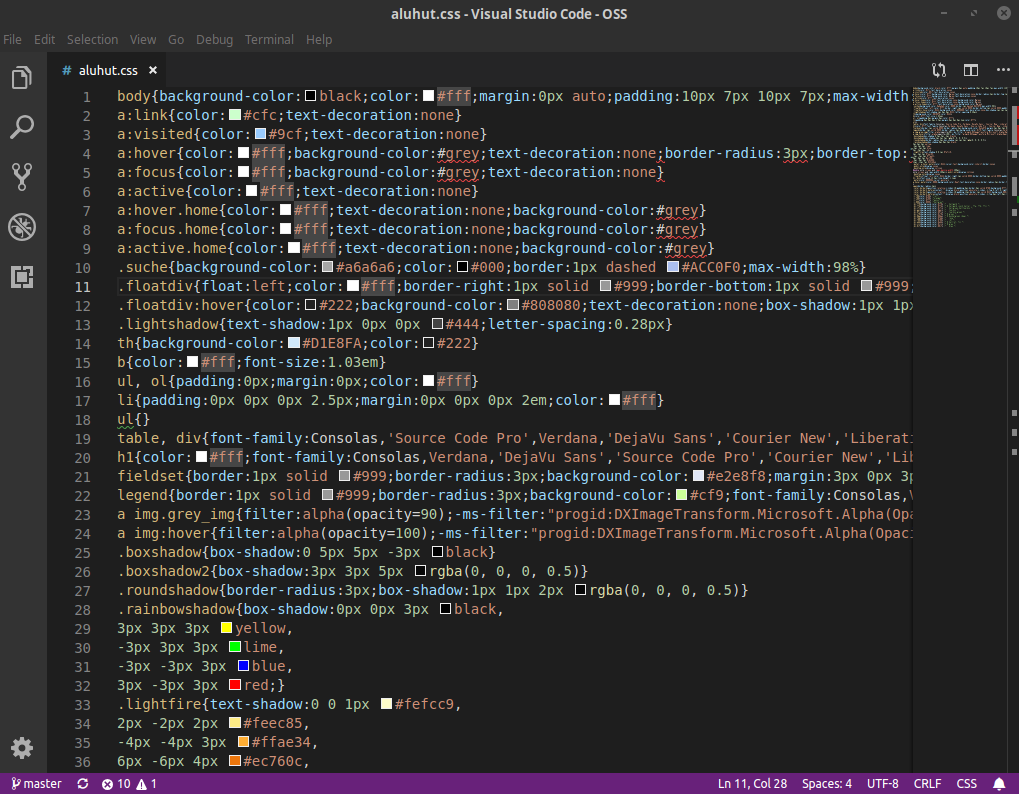The height and width of the screenshot is (794, 1019).
Task: Open the File menu
Action: tap(12, 39)
